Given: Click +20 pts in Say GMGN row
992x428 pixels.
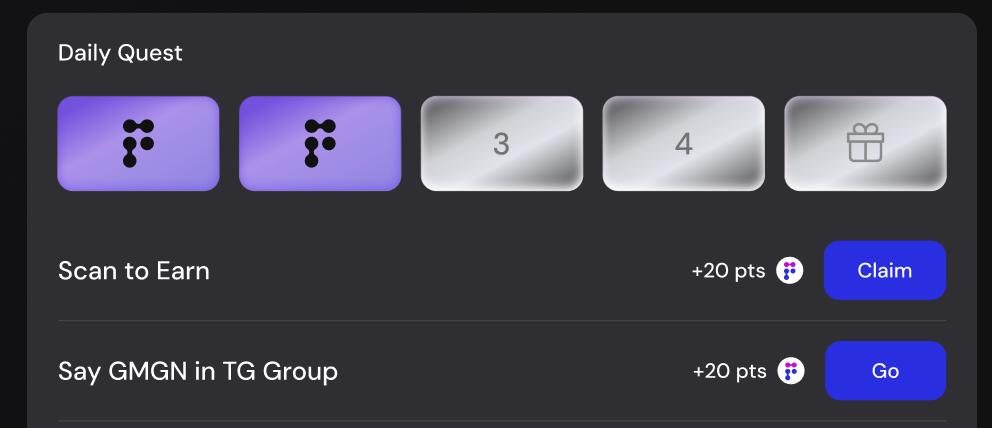Looking at the screenshot, I should pos(729,371).
